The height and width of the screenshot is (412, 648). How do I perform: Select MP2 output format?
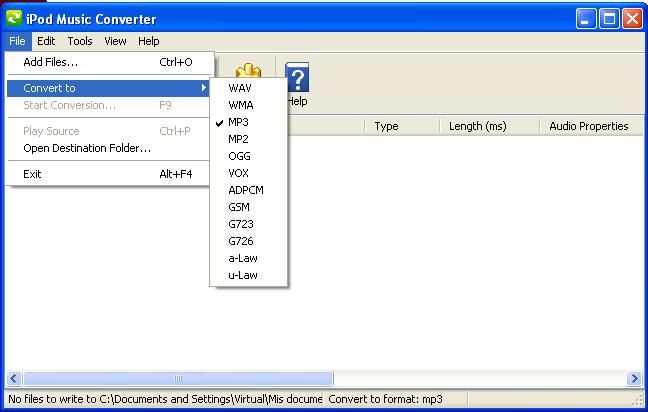[248, 139]
